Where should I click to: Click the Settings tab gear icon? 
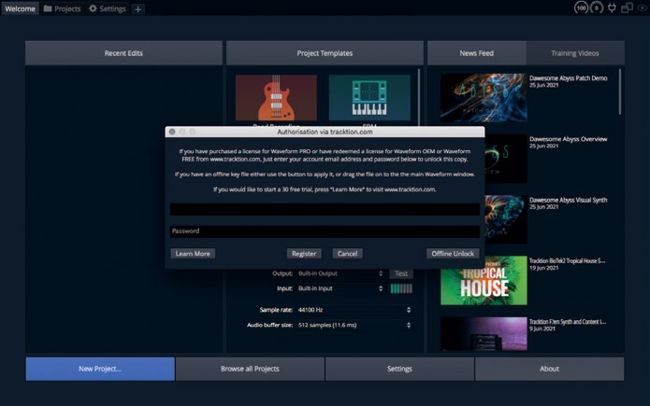coord(93,8)
